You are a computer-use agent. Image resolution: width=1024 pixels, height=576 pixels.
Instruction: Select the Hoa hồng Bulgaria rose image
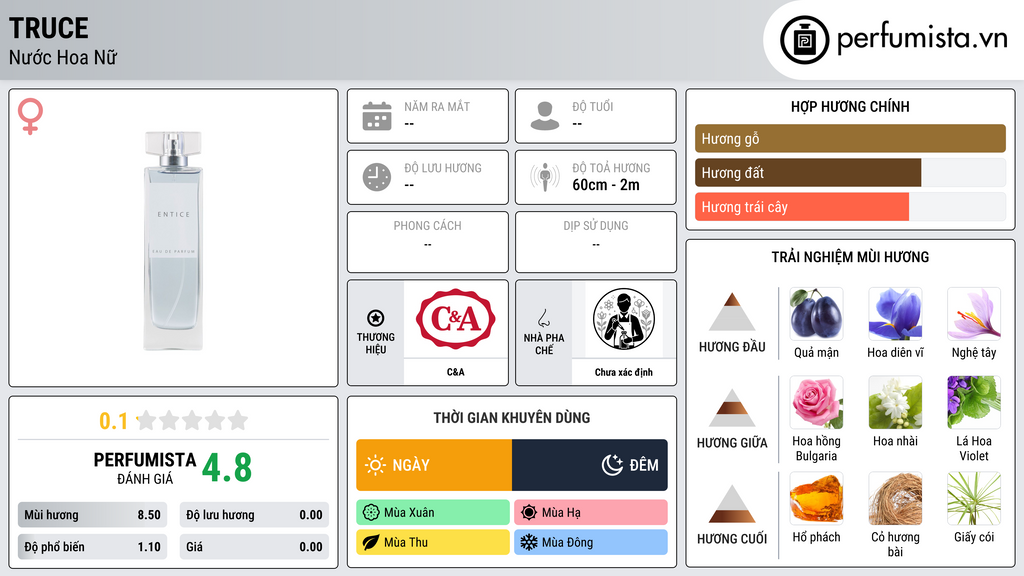(x=816, y=402)
